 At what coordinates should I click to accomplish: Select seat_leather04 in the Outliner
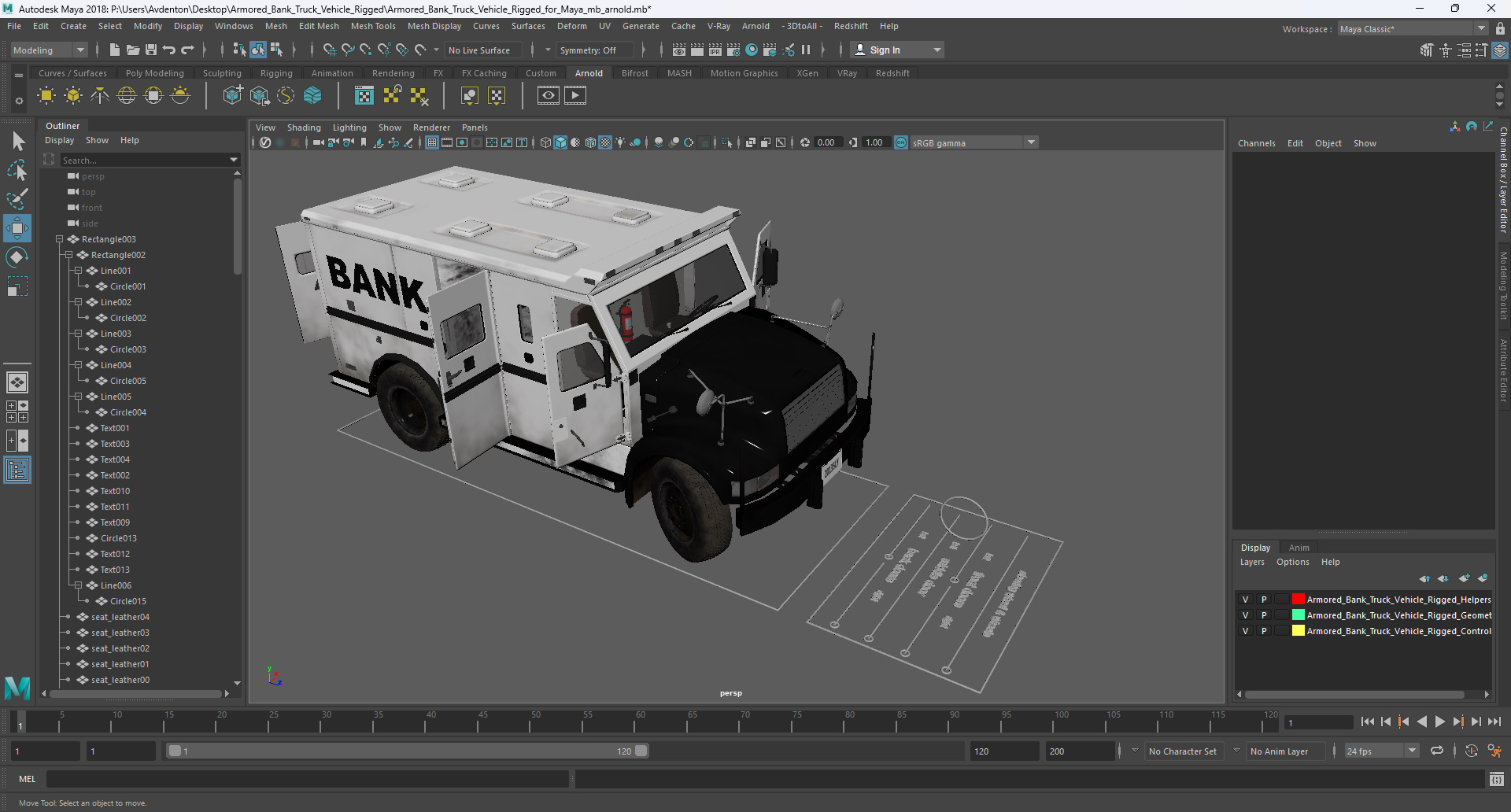(x=120, y=617)
